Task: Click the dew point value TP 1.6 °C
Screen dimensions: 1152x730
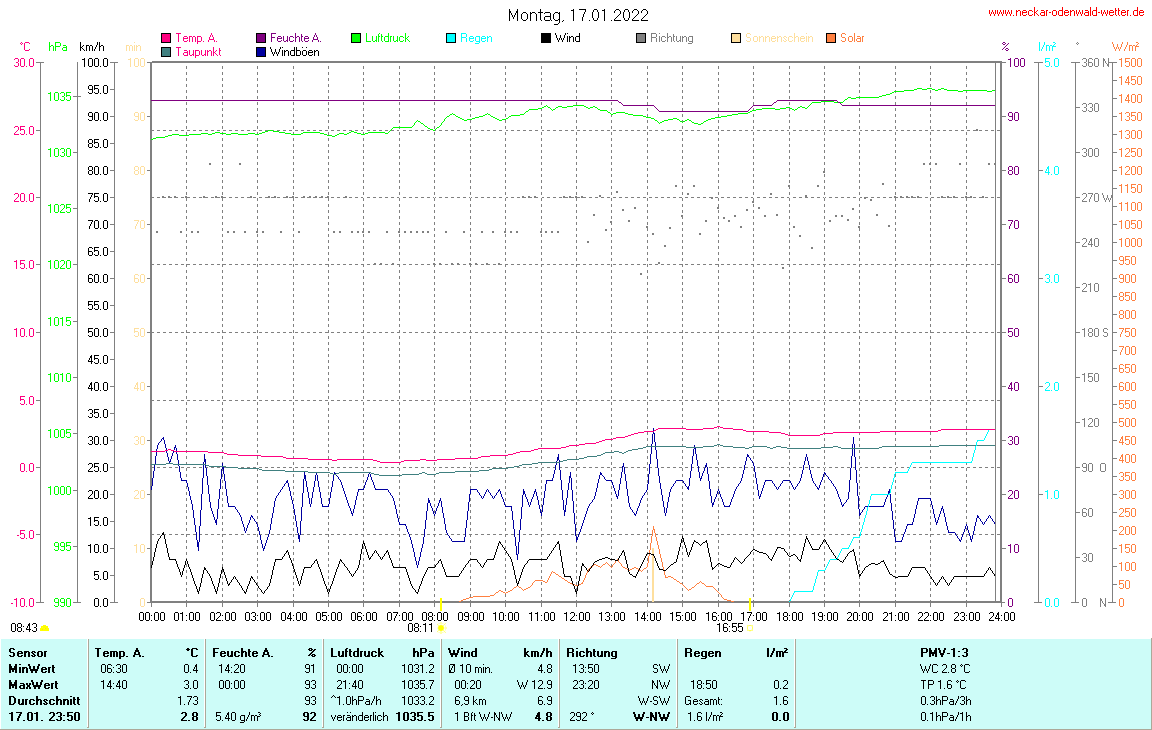Action: click(943, 685)
